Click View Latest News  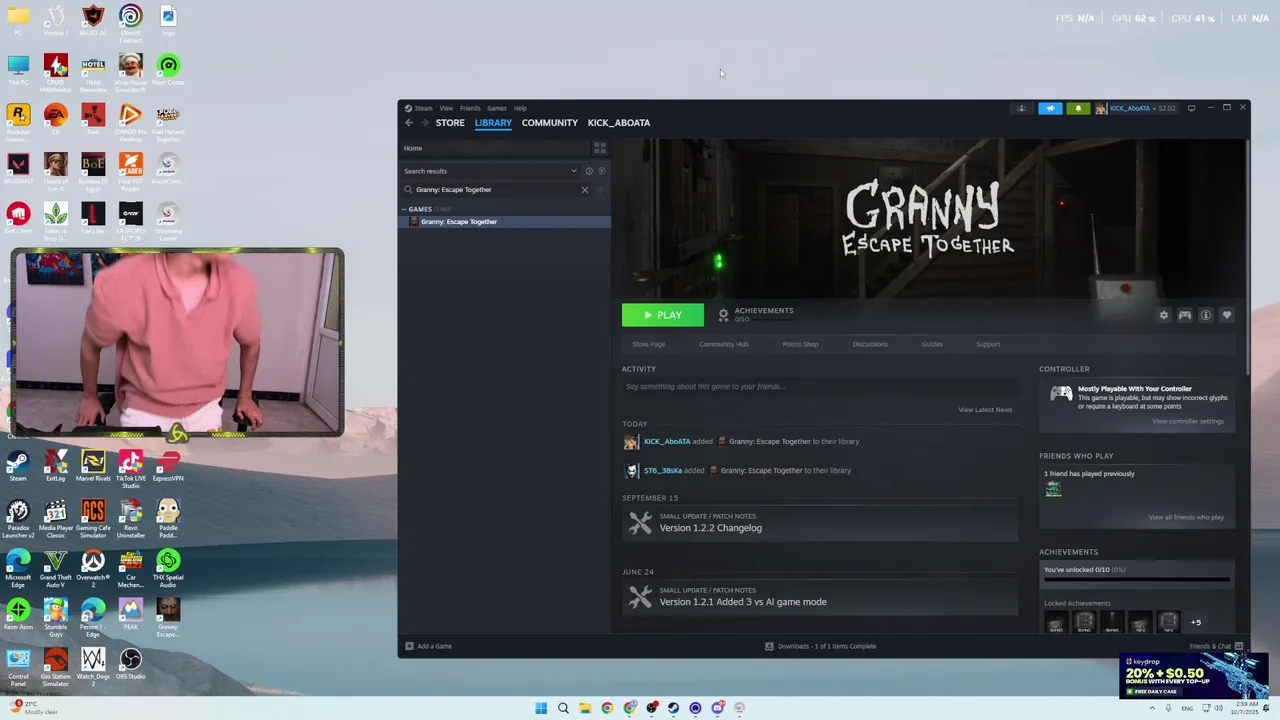point(985,410)
